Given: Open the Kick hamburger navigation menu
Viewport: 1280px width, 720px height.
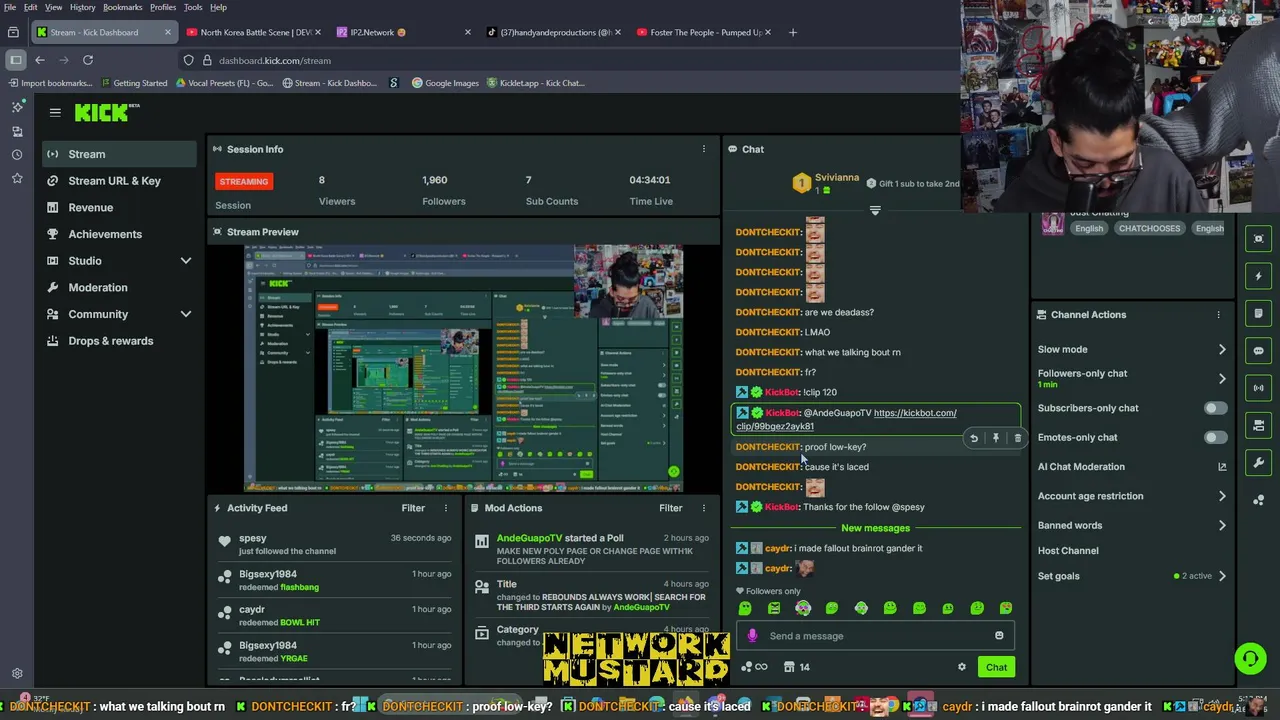Looking at the screenshot, I should (x=55, y=113).
